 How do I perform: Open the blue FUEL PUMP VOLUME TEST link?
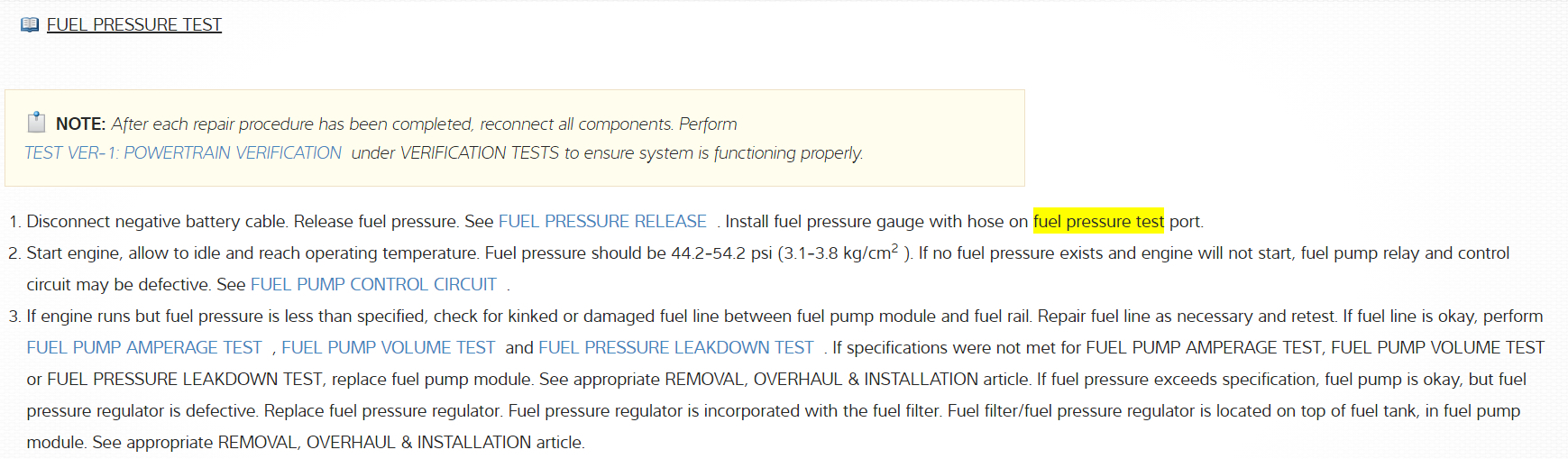[388, 348]
